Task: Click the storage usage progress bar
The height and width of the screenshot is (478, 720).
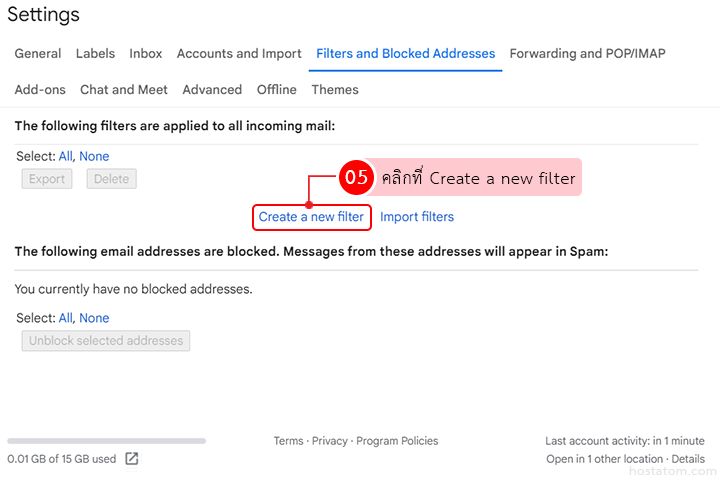Action: click(106, 441)
